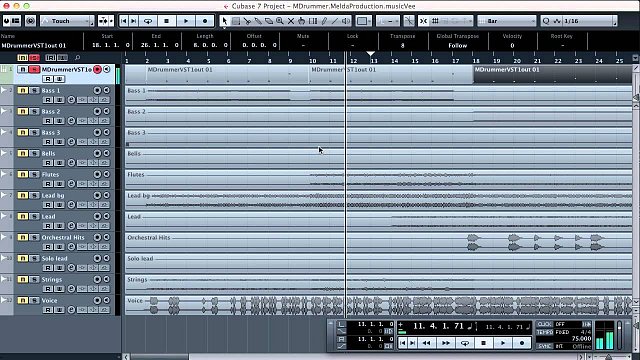Screen dimensions: 640x360
Task: Click Play in the top toolbar
Action: 186,21
